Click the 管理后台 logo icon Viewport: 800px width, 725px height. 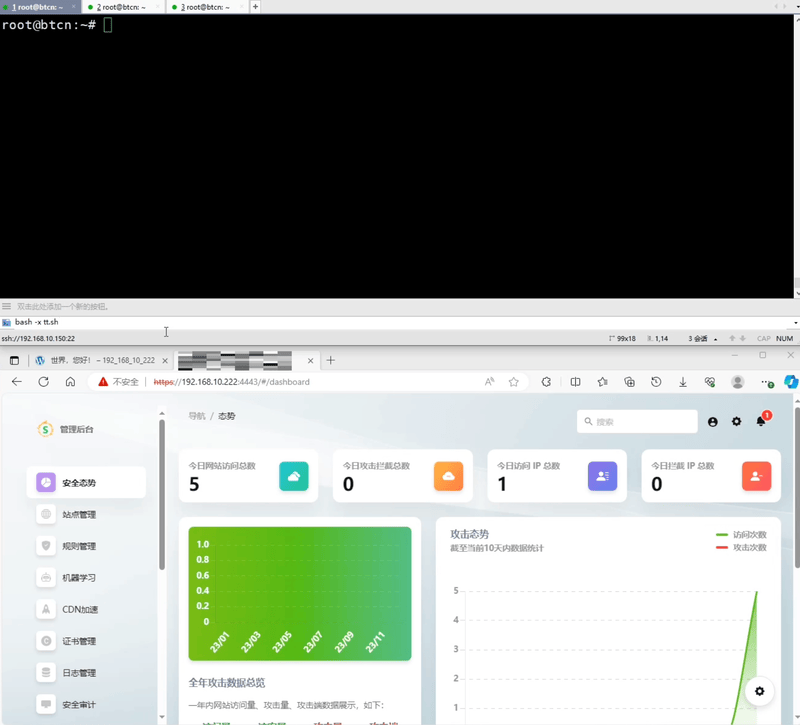[45, 429]
